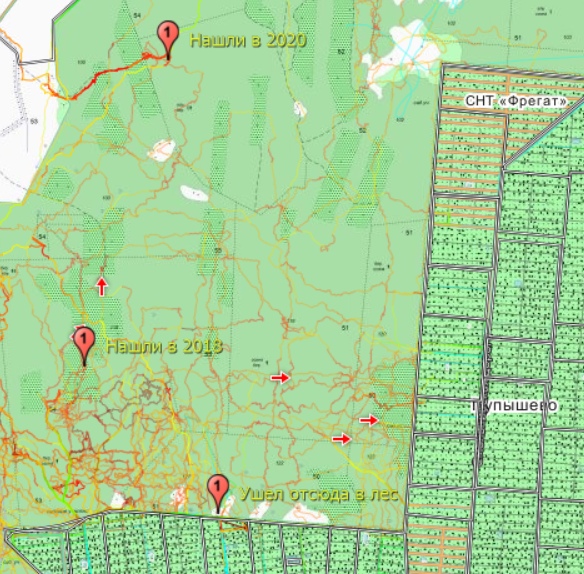This screenshot has width=584, height=574.
Task: Click the small white oval lake
Action: tap(194, 193)
